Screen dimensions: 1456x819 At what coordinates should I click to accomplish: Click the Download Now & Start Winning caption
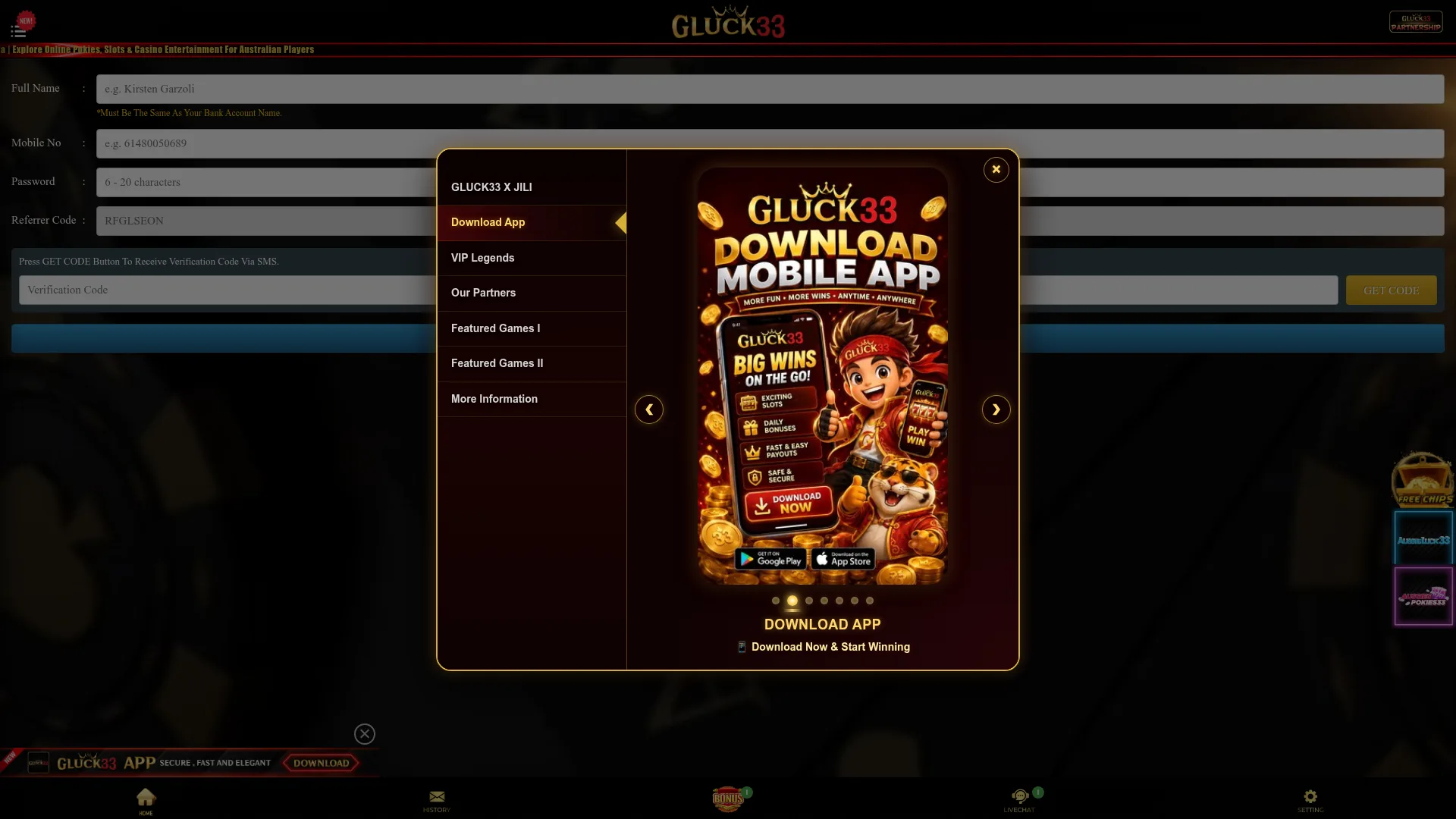click(824, 647)
